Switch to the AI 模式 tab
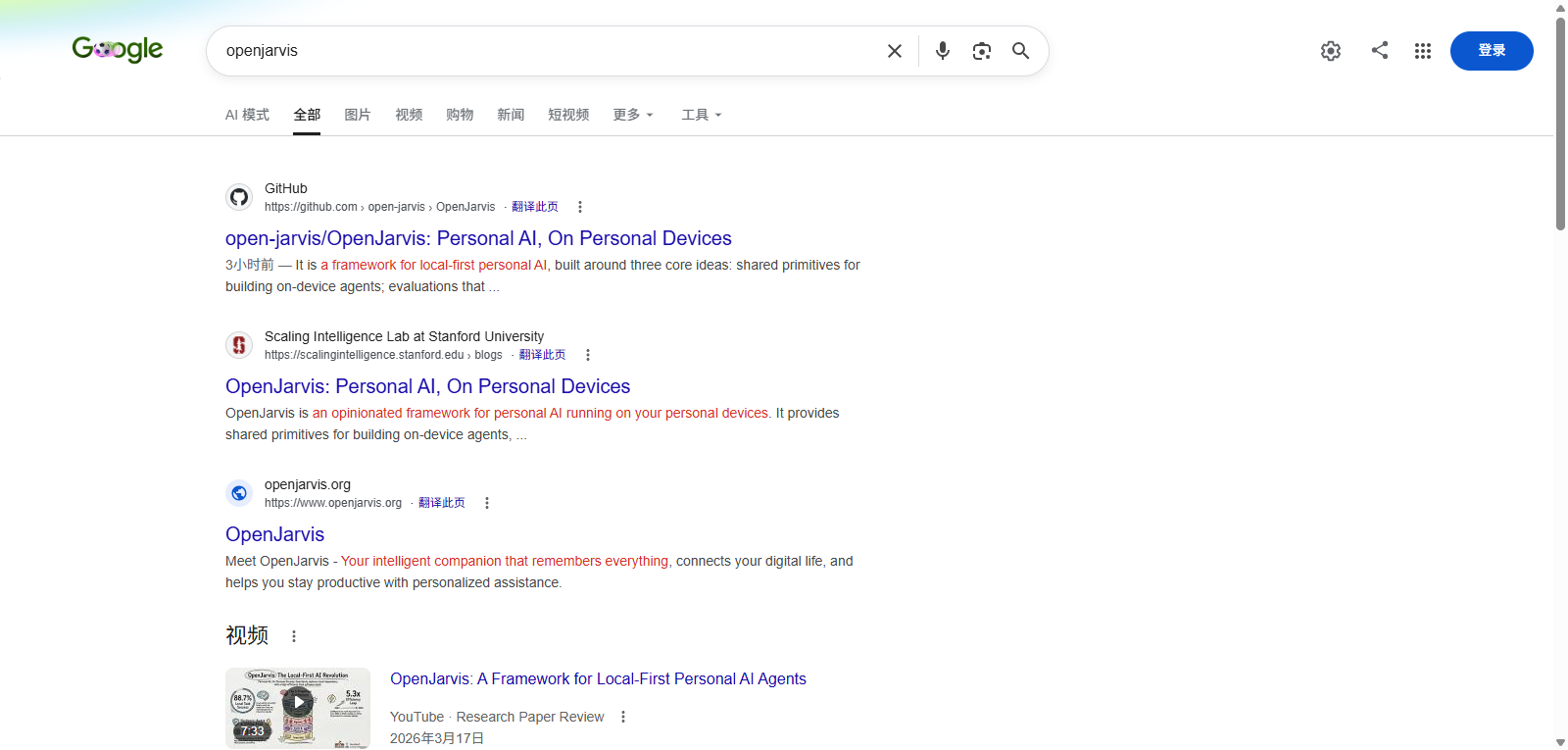 coord(247,115)
